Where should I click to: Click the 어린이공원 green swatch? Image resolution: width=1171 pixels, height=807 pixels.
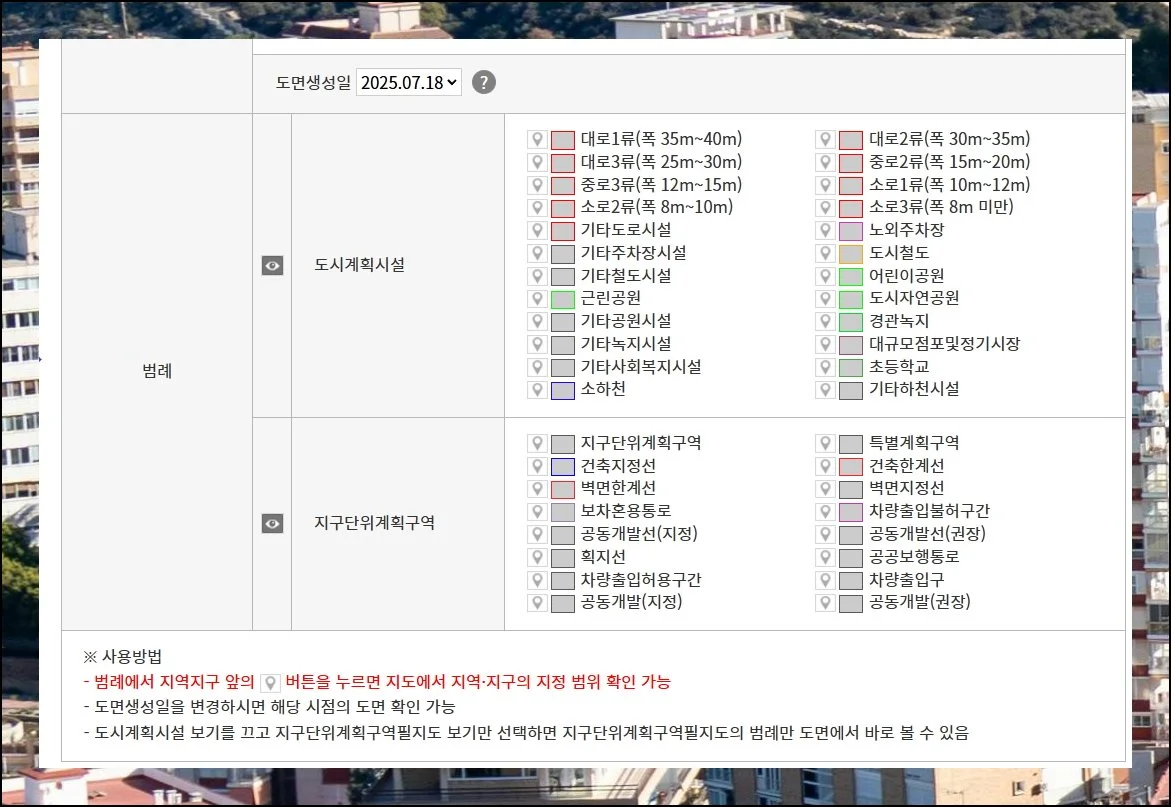tap(851, 277)
